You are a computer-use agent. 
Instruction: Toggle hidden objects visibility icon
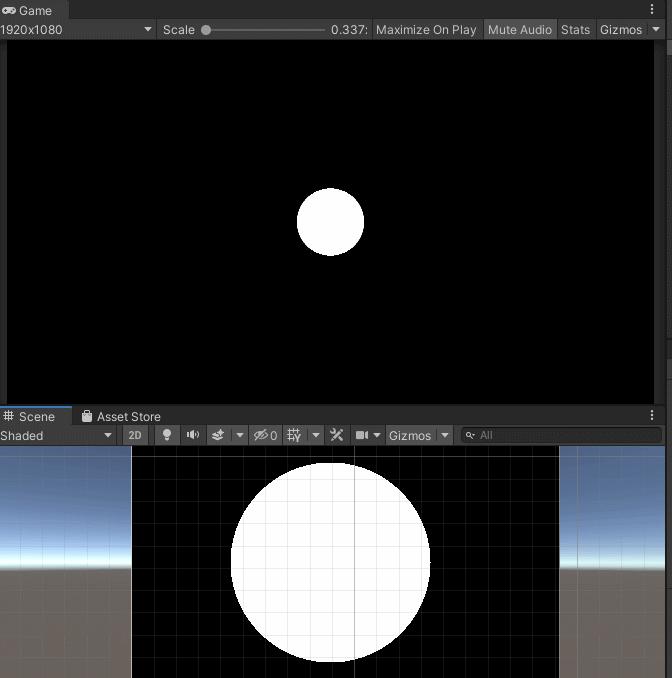(265, 435)
